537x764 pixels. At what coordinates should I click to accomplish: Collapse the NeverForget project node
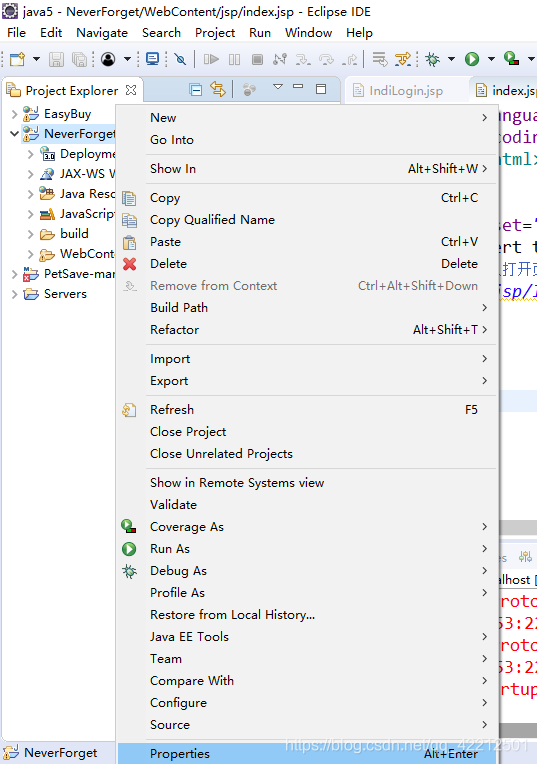tap(15, 134)
